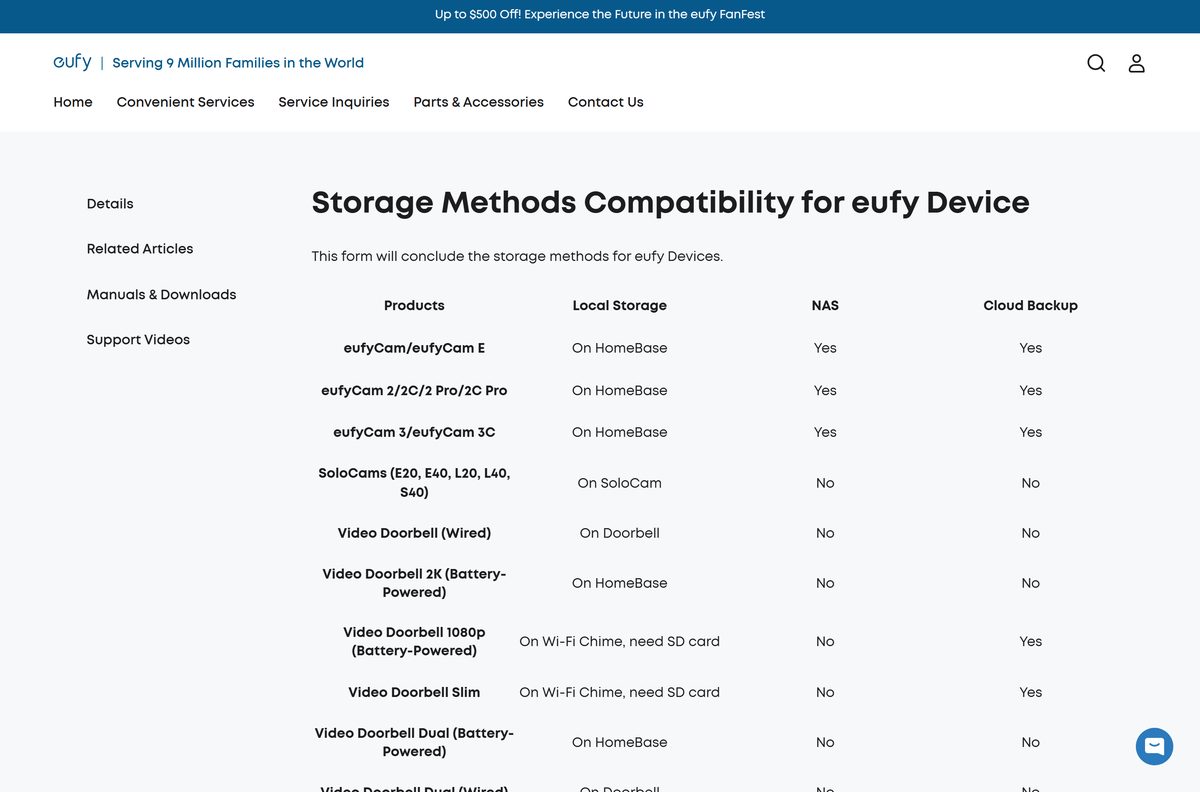Select eufyCam 2/2C/2 Pro/2C Pro cell
This screenshot has height=792, width=1200.
[414, 390]
